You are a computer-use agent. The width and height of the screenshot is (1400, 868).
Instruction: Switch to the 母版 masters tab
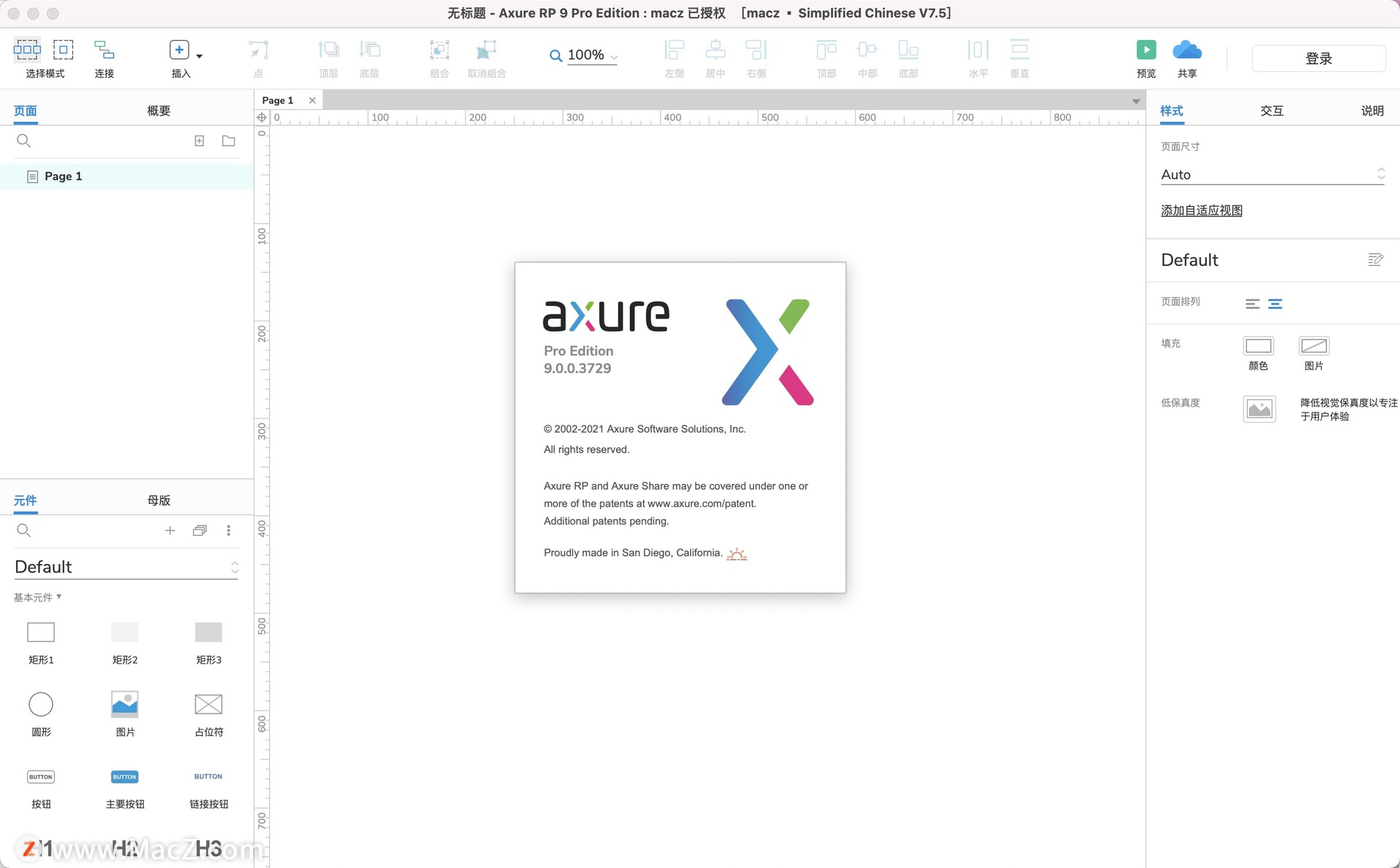159,501
